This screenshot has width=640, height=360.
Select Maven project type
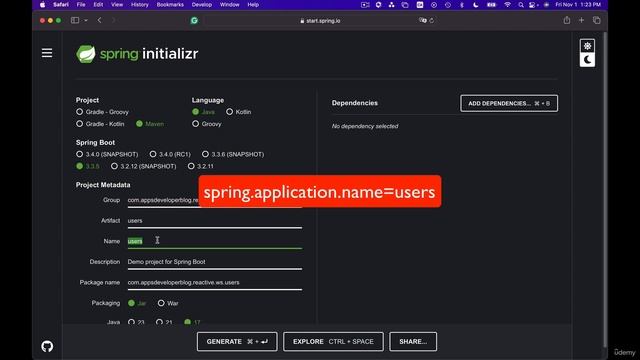point(150,124)
